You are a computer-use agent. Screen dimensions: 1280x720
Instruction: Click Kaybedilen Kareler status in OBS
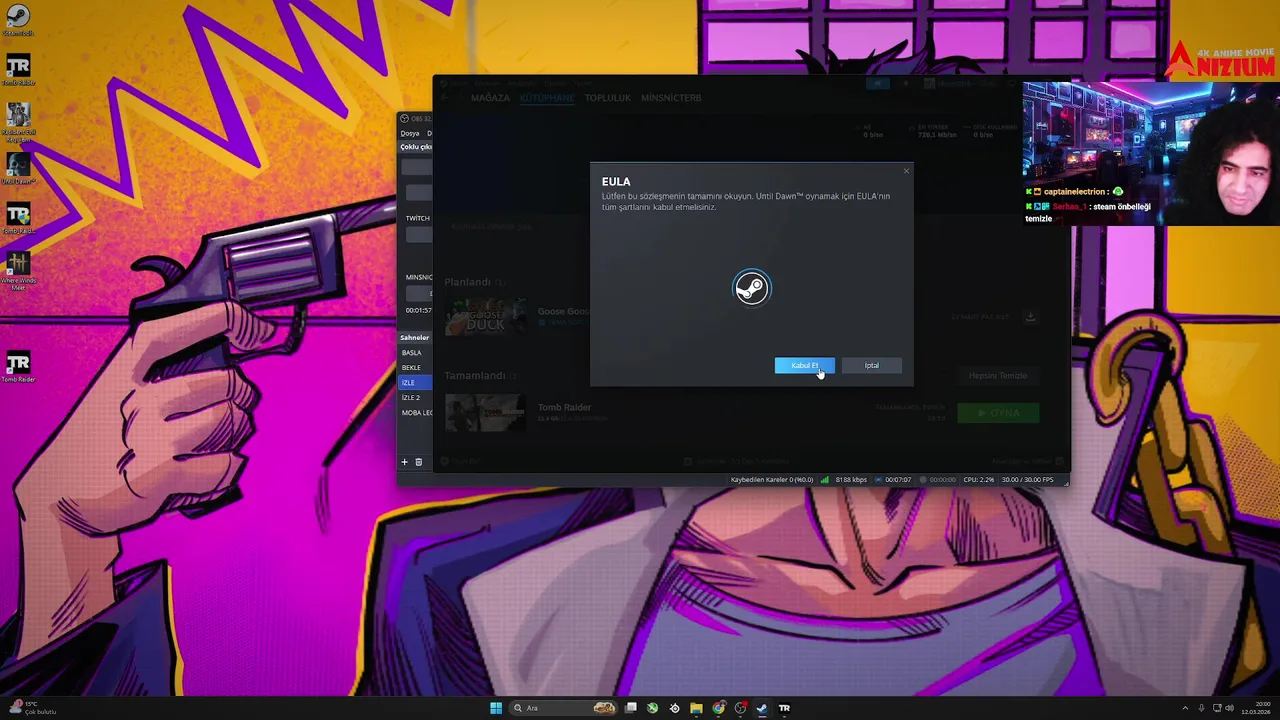(x=772, y=480)
